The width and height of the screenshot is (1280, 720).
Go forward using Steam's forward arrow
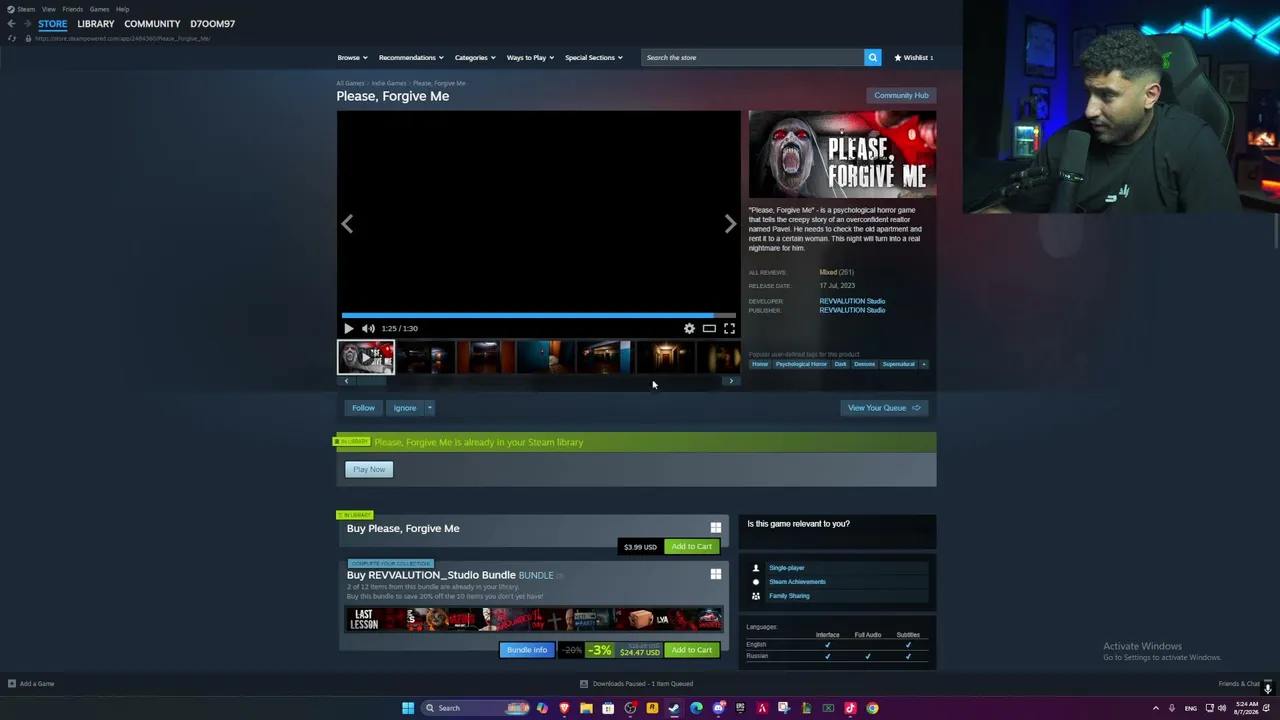26,23
